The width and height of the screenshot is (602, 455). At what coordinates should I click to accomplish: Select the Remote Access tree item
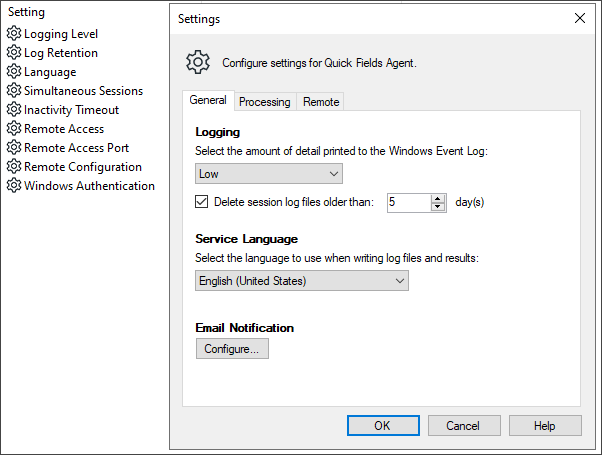click(x=64, y=129)
